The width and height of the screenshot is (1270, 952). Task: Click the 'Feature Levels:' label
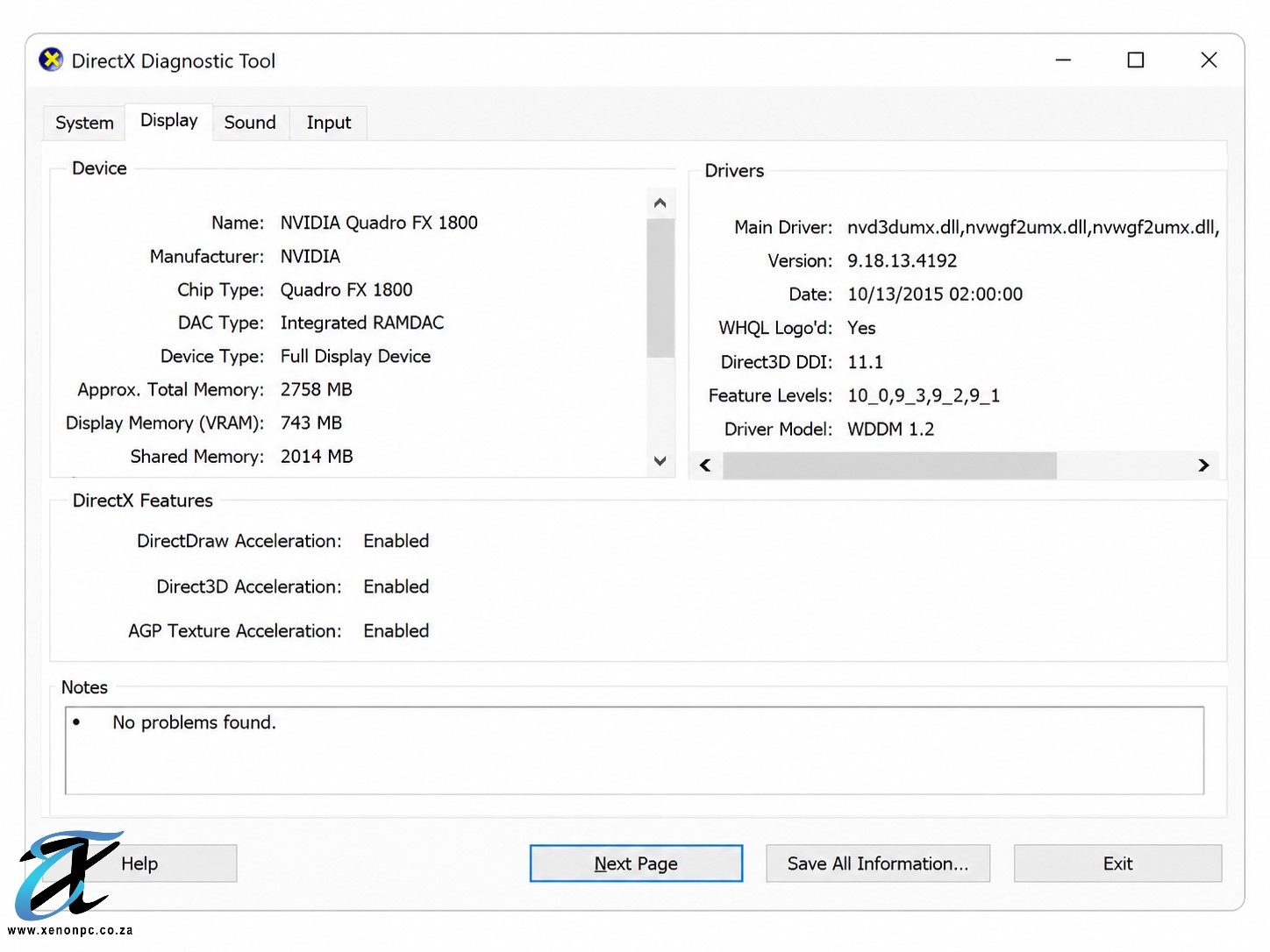tap(770, 395)
